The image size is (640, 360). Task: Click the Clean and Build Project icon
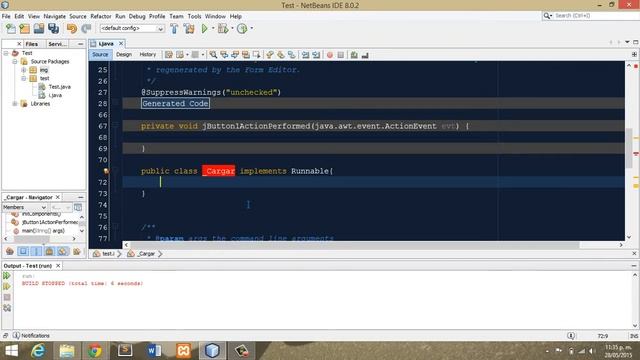(189, 28)
